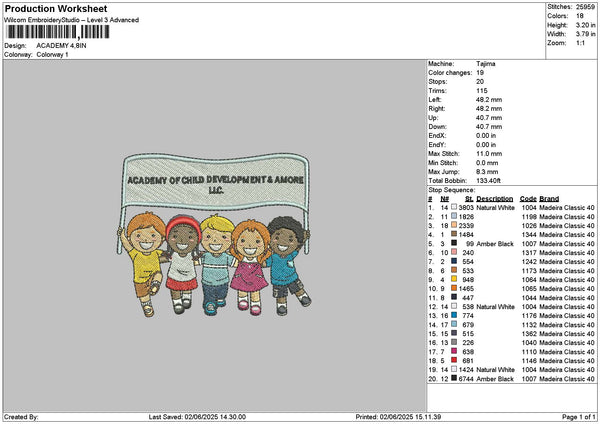The width and height of the screenshot is (600, 424).
Task: Click the Total Bobbin value '133.40ft'
Action: point(488,181)
